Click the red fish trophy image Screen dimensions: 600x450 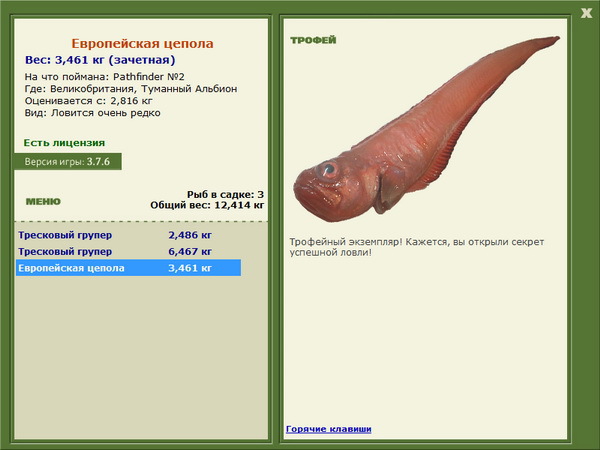click(426, 129)
